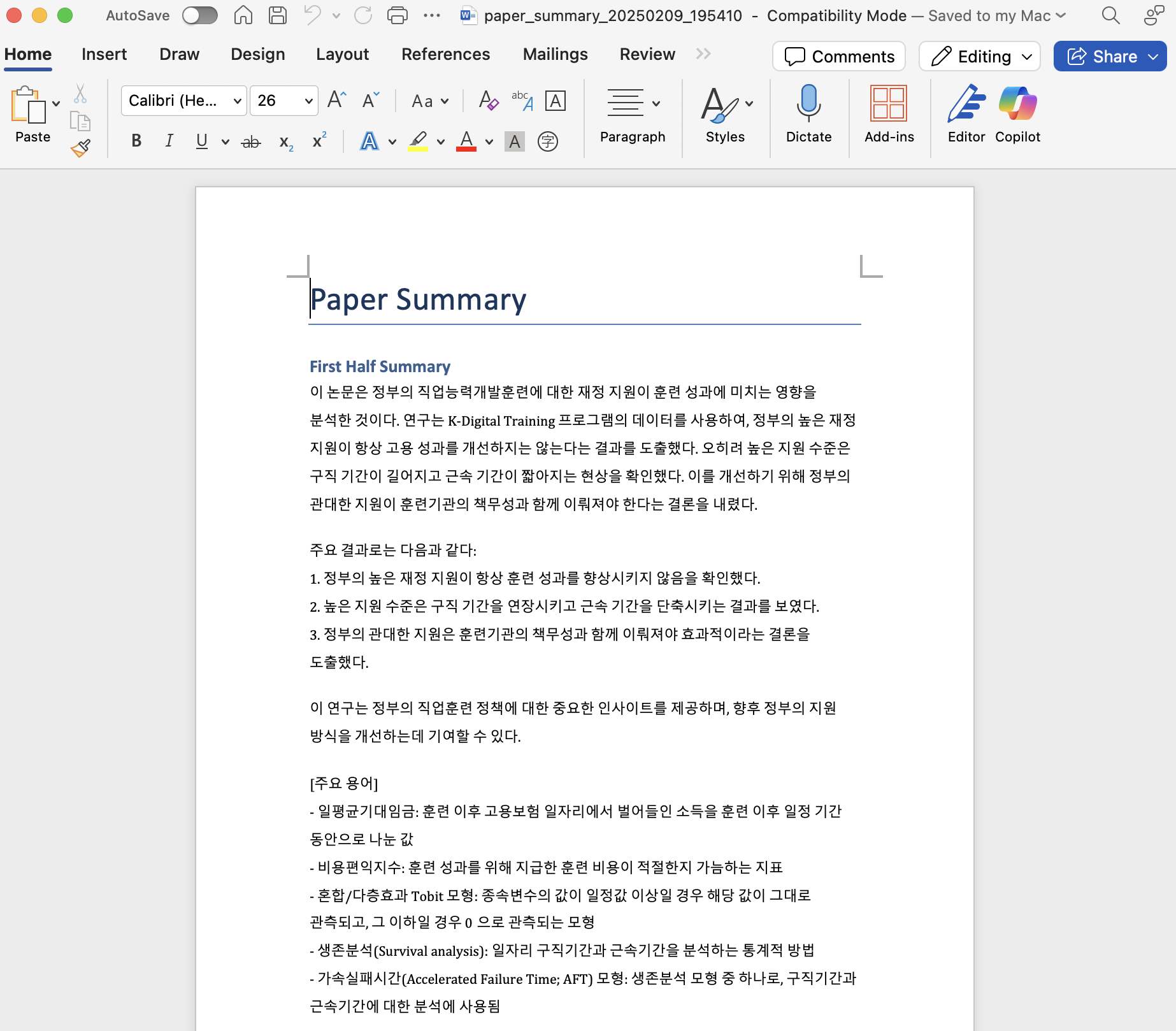Open the collaboration people icon
1176x1031 pixels.
point(1154,15)
